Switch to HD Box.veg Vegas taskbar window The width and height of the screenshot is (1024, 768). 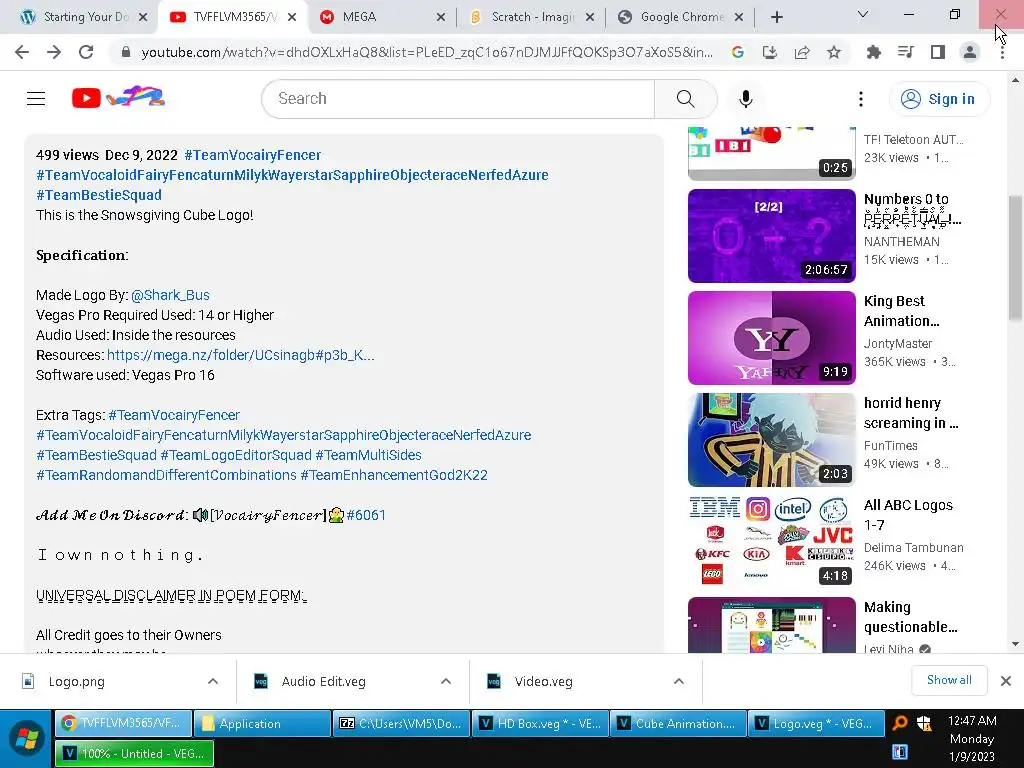pyautogui.click(x=540, y=724)
